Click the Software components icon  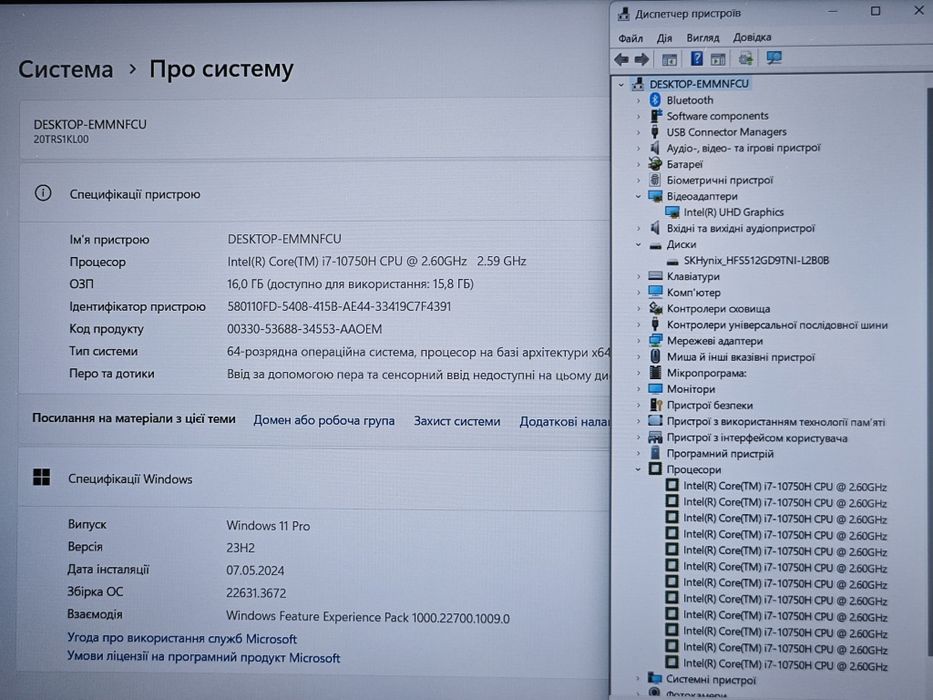[656, 115]
